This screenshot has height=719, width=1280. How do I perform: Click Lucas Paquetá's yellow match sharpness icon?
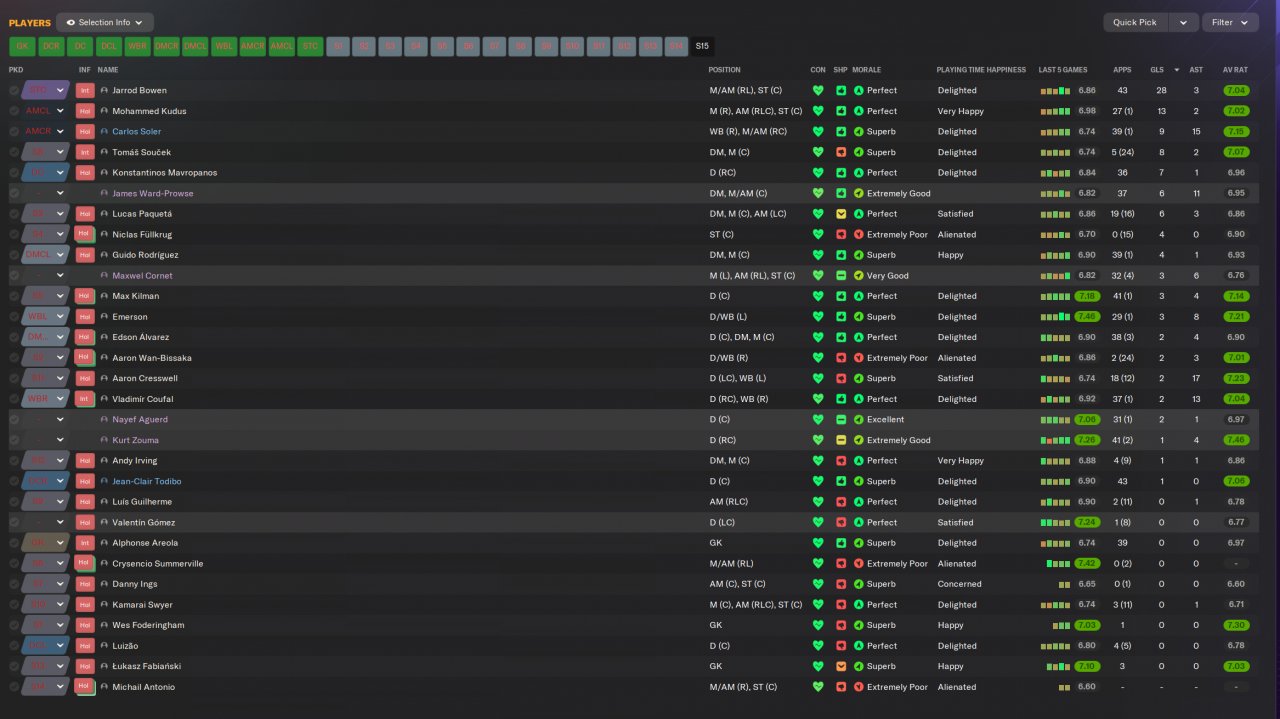coord(841,214)
